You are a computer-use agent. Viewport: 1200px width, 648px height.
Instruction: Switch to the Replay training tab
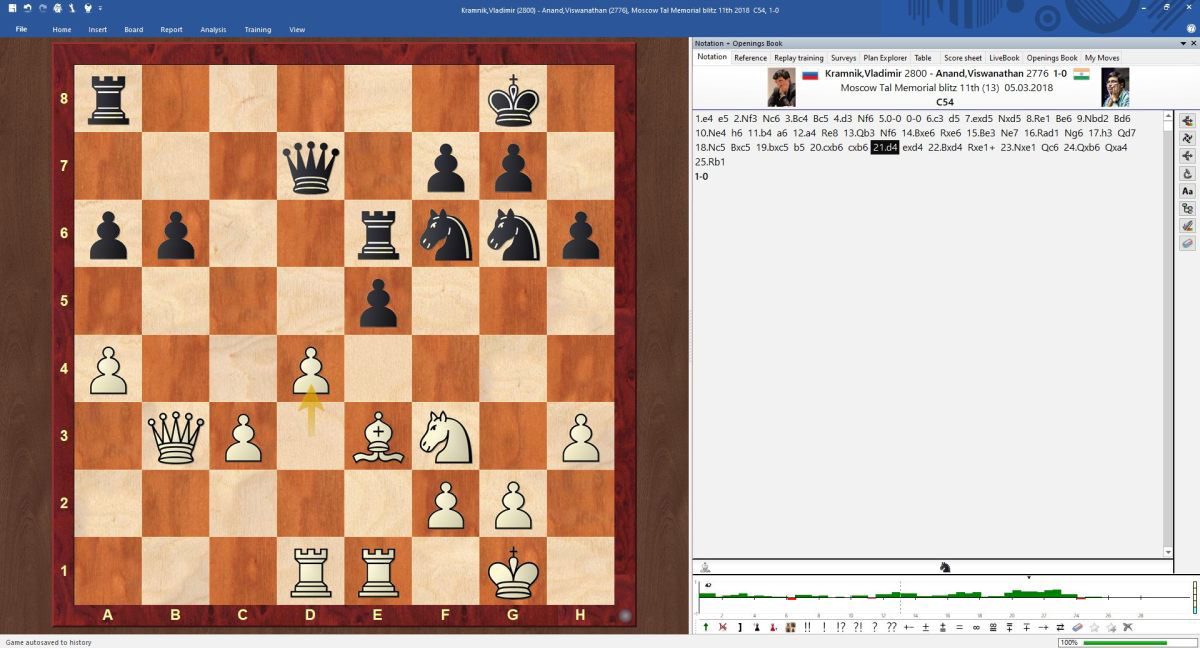[x=798, y=58]
